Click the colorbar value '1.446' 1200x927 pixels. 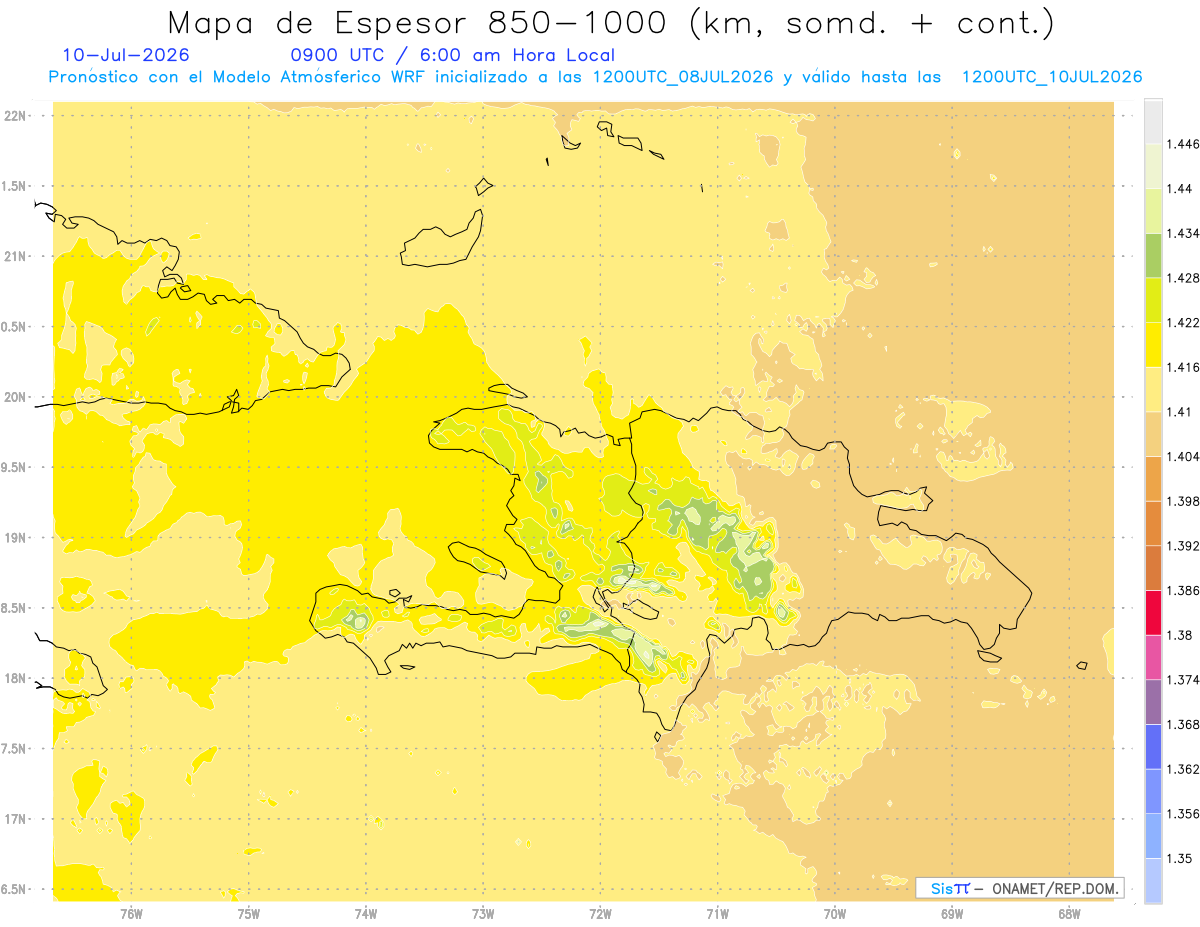point(1183,144)
